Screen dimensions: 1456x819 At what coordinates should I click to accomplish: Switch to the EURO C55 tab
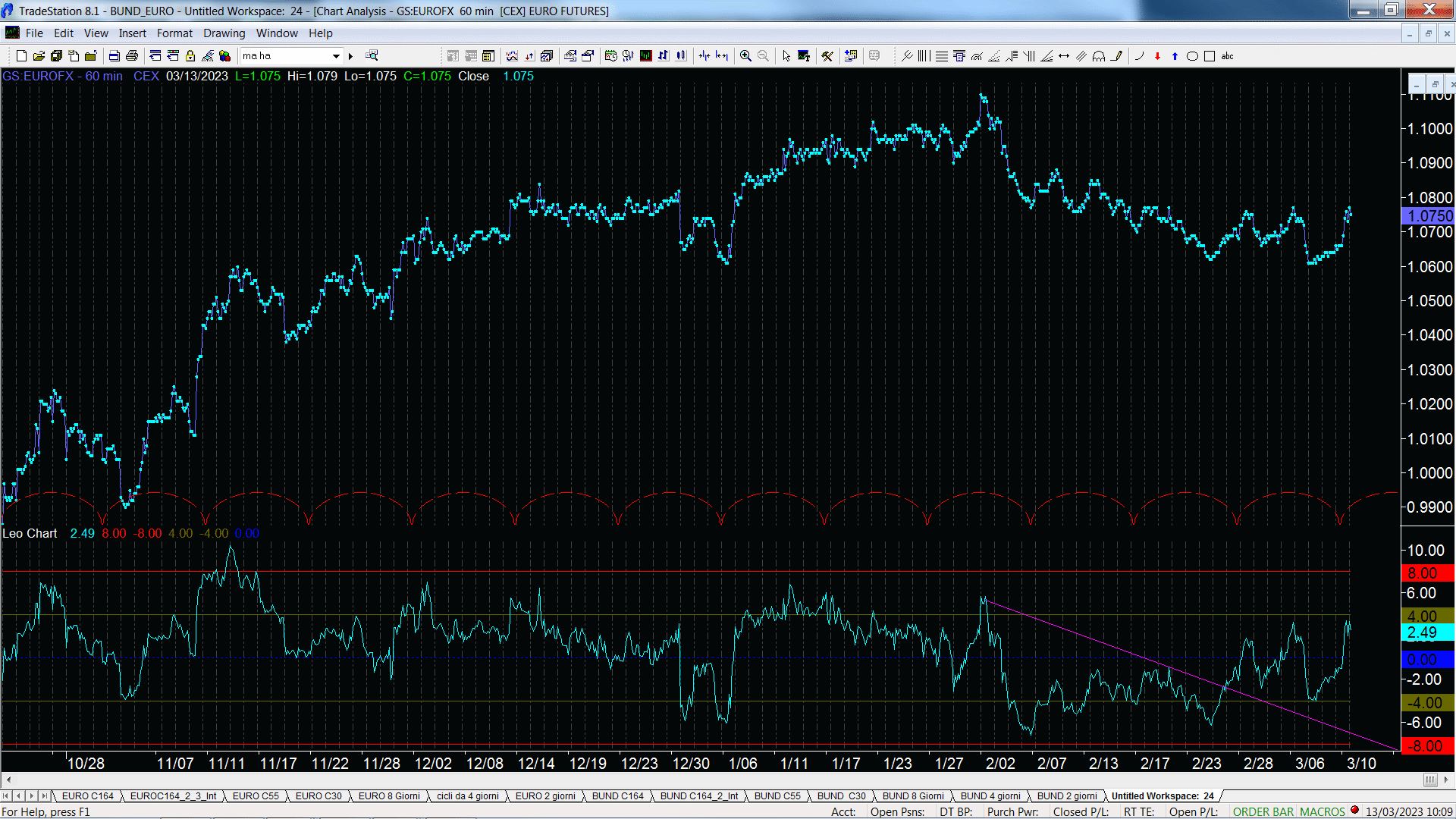[x=256, y=796]
